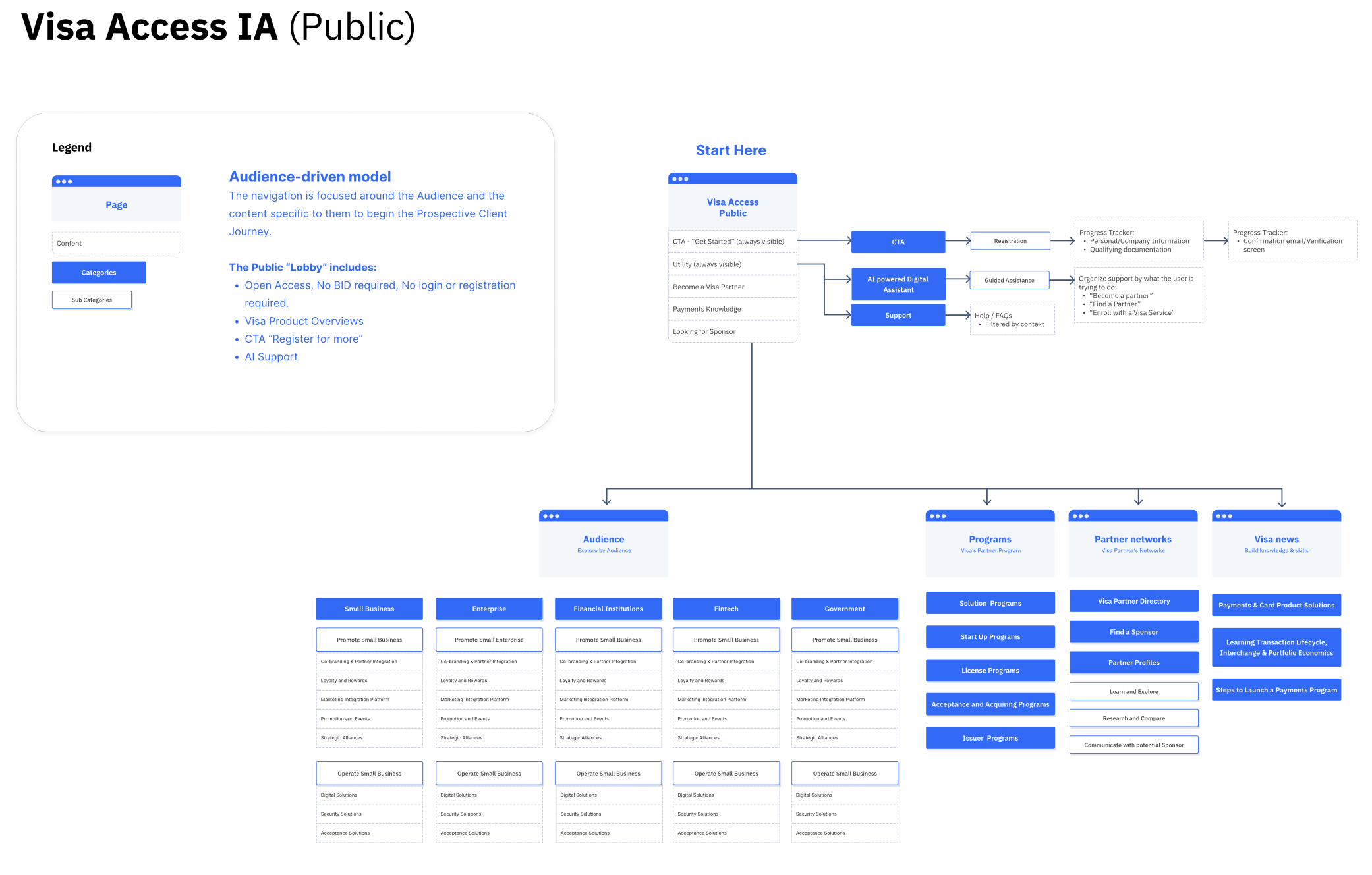Click the Audience-driven model heading
The image size is (1372, 875).
pyautogui.click(x=310, y=177)
